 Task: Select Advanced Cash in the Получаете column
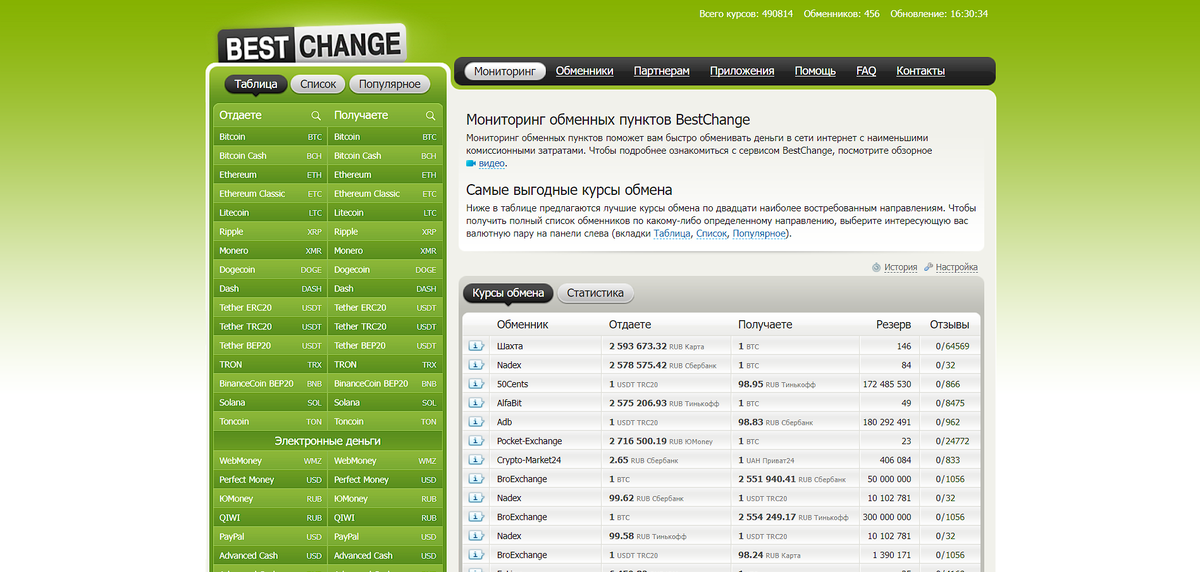(x=385, y=556)
